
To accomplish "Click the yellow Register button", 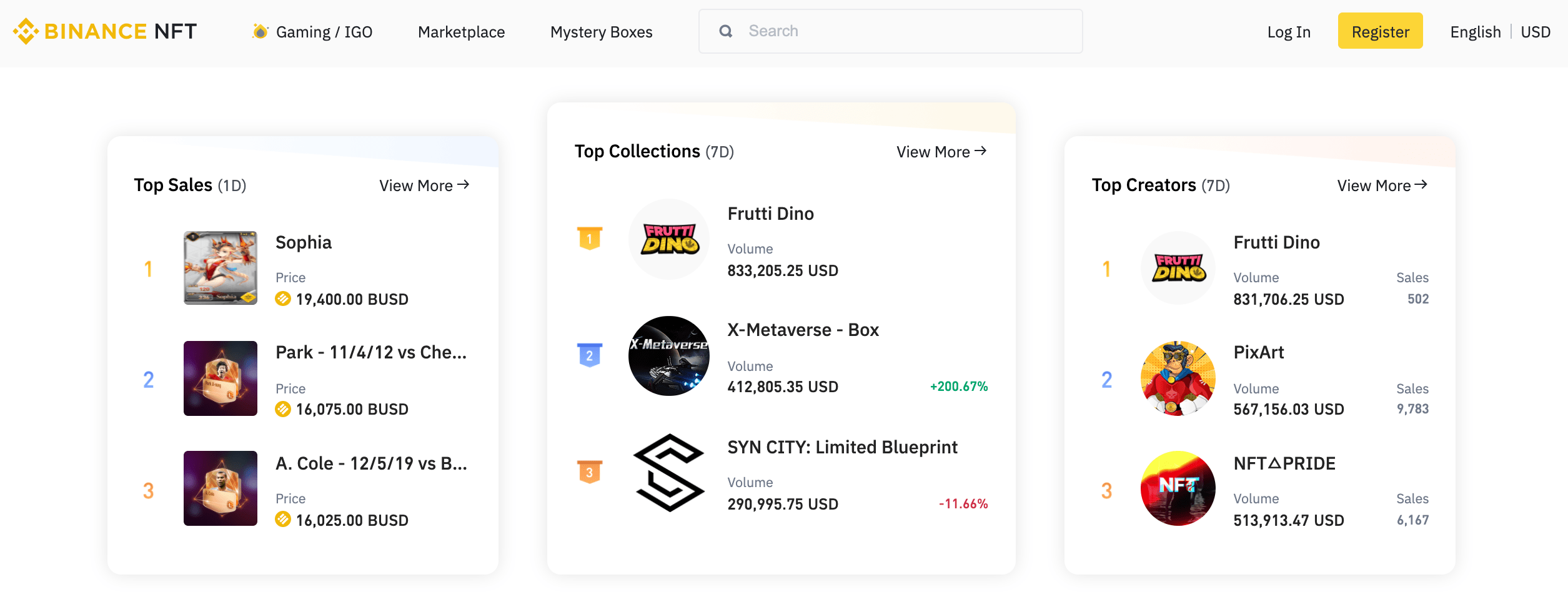I will click(x=1380, y=31).
